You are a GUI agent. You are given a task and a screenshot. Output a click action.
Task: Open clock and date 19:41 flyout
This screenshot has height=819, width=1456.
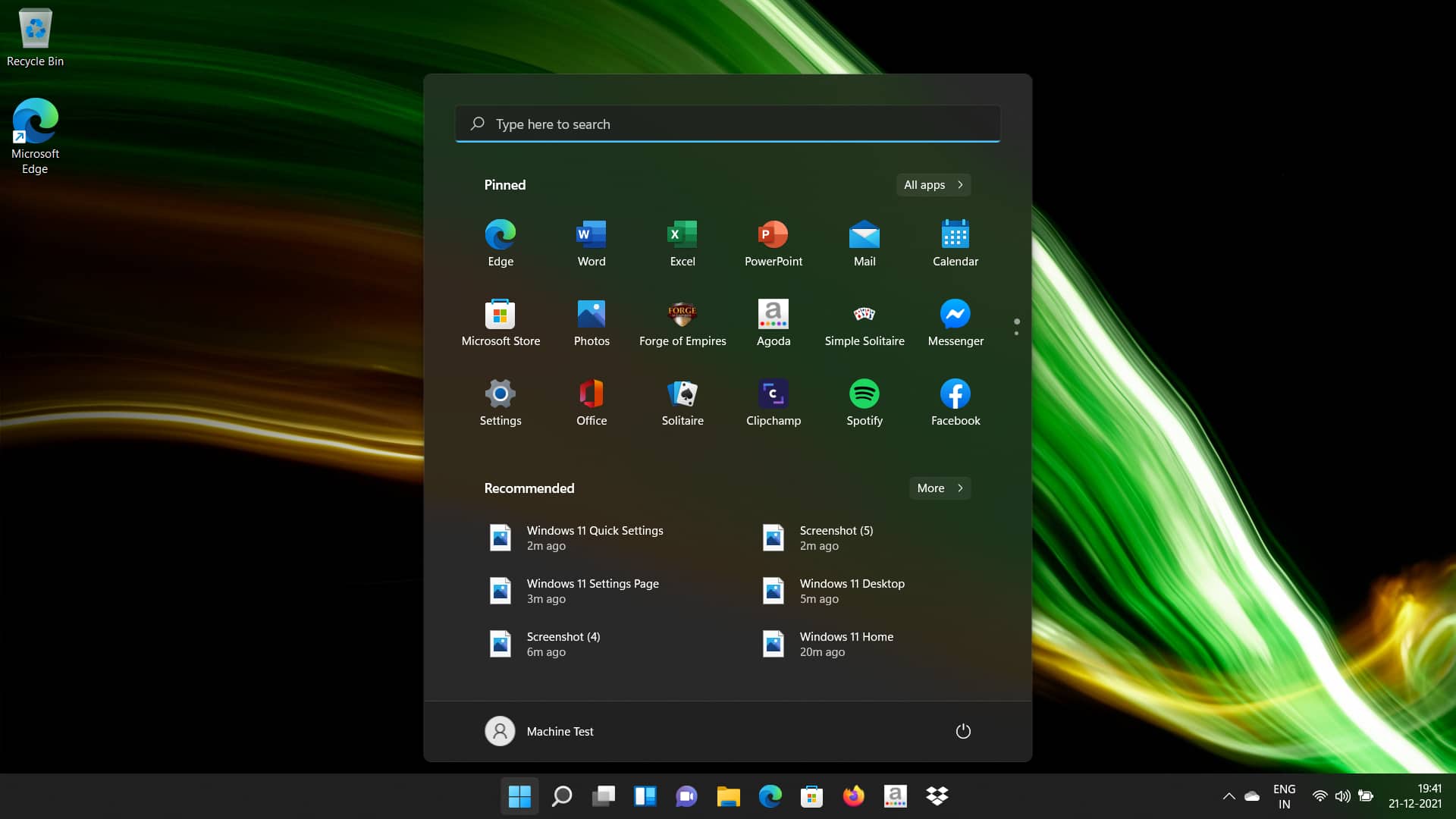pos(1415,796)
